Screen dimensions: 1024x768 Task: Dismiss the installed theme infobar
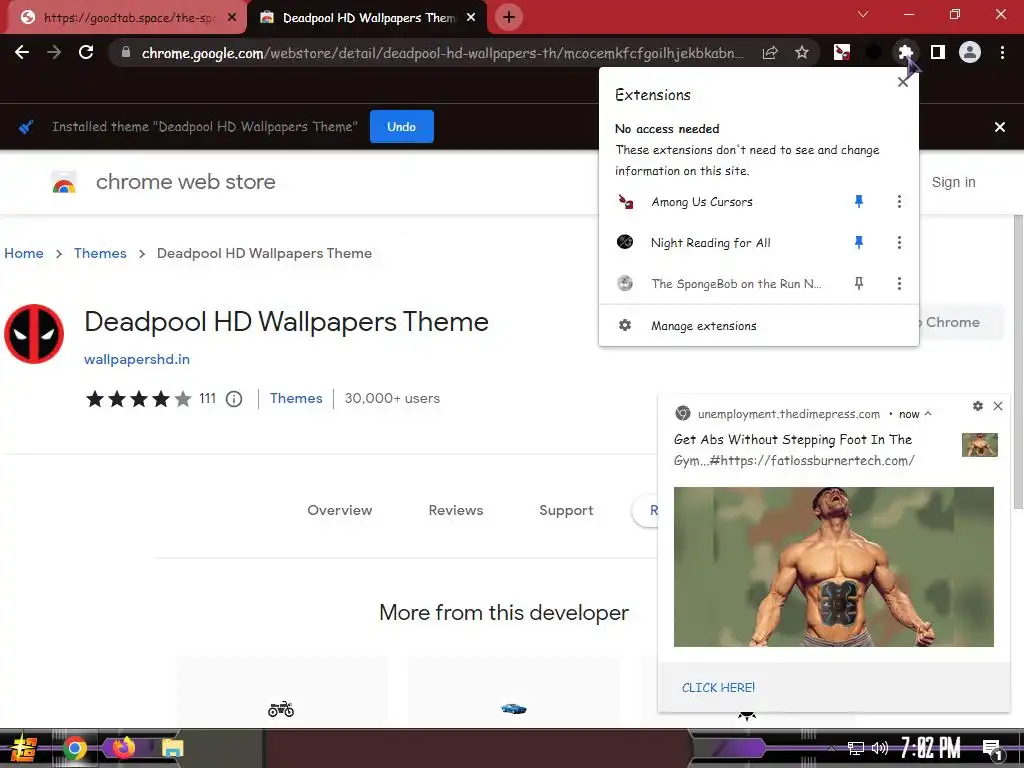(999, 127)
